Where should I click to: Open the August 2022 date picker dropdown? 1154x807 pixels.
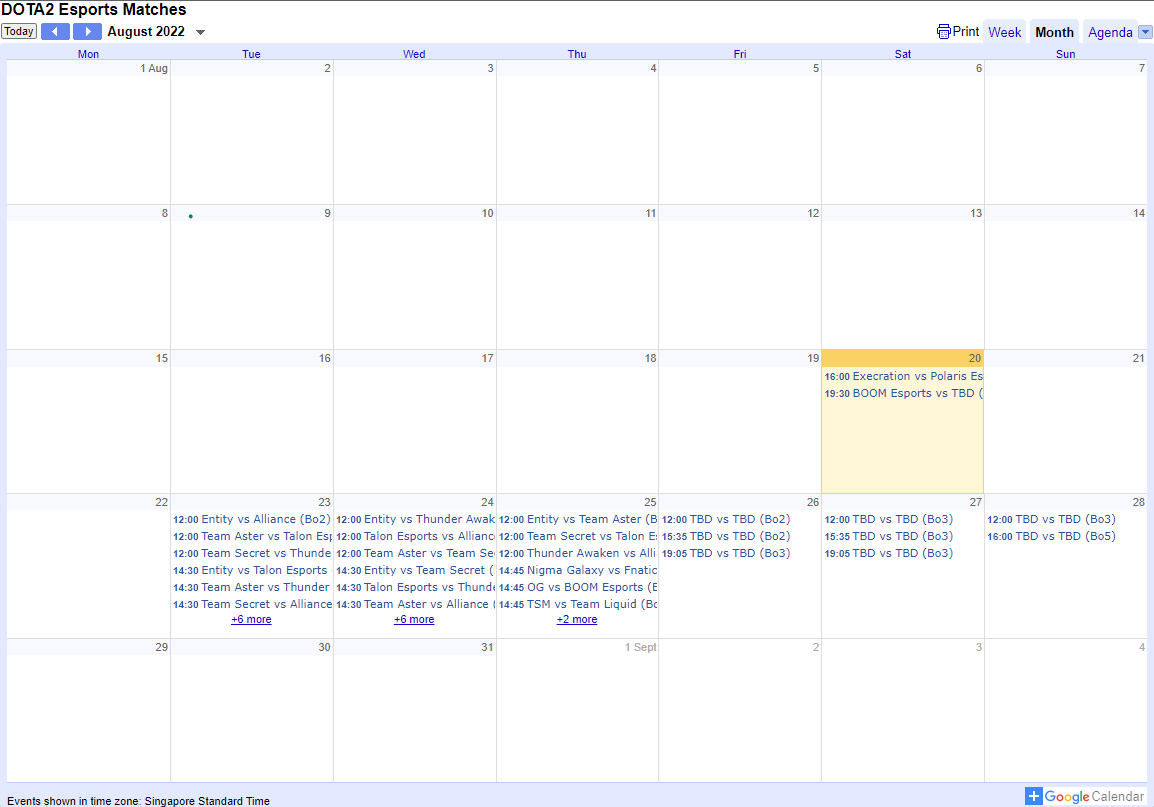(200, 32)
